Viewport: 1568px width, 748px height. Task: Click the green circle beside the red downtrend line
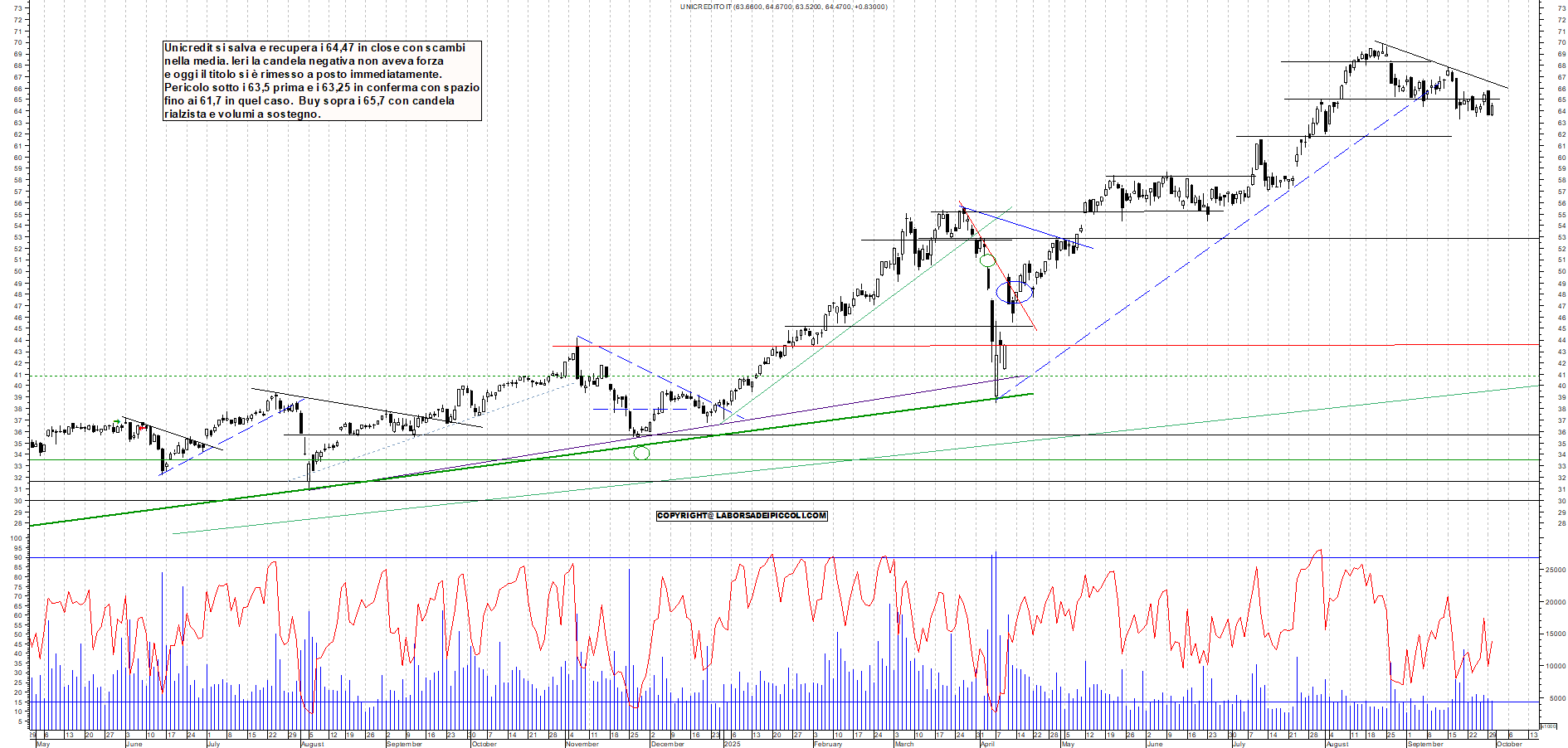(x=987, y=260)
